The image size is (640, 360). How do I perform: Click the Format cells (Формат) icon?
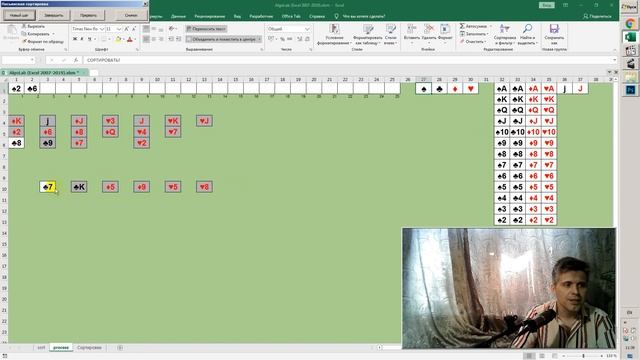(445, 29)
